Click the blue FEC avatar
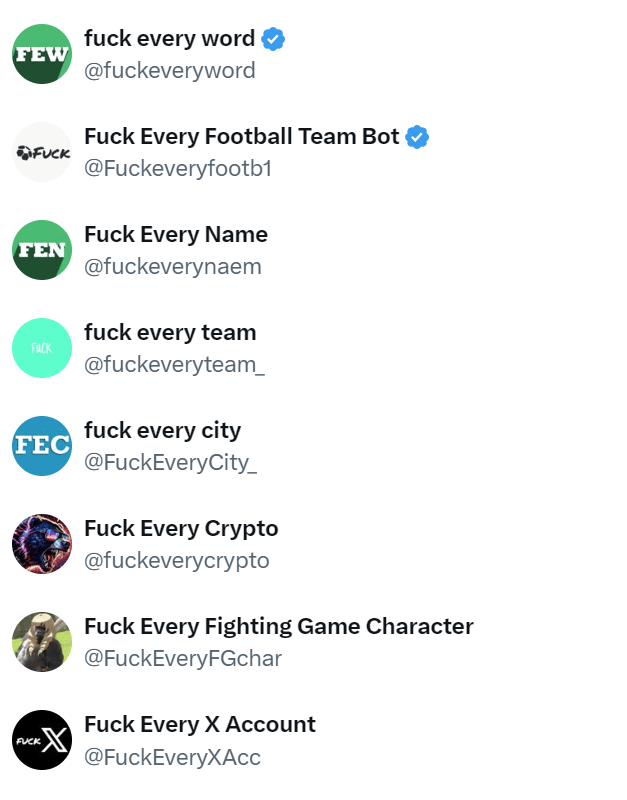 pos(42,446)
